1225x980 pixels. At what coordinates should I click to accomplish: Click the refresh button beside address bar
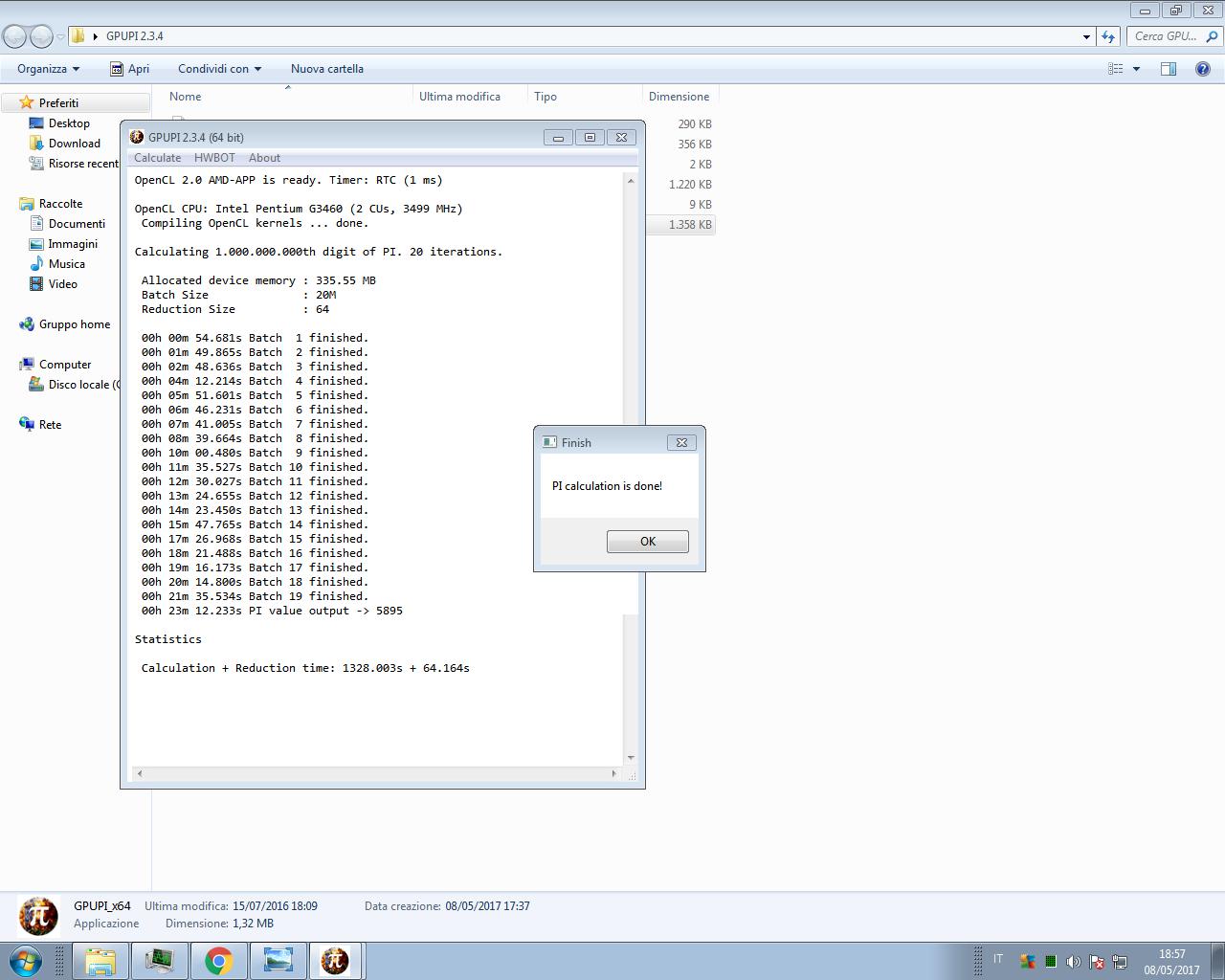[x=1108, y=36]
